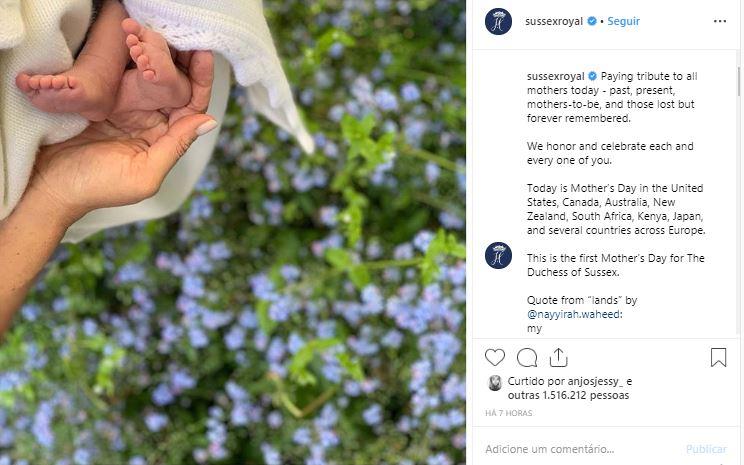Open comments with the speech bubble icon

[x=527, y=357]
